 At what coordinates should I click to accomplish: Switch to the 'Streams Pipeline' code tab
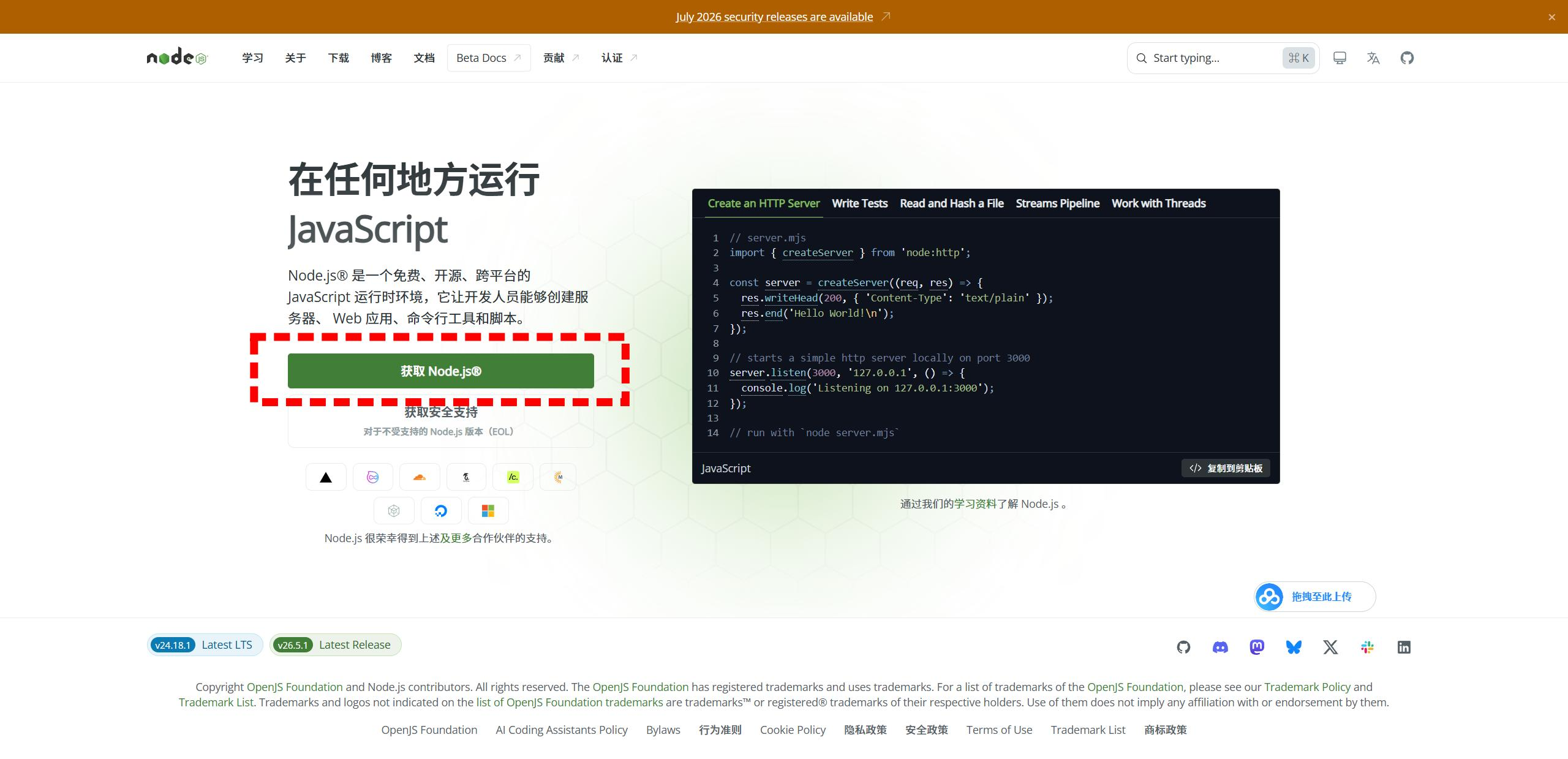coord(1058,203)
